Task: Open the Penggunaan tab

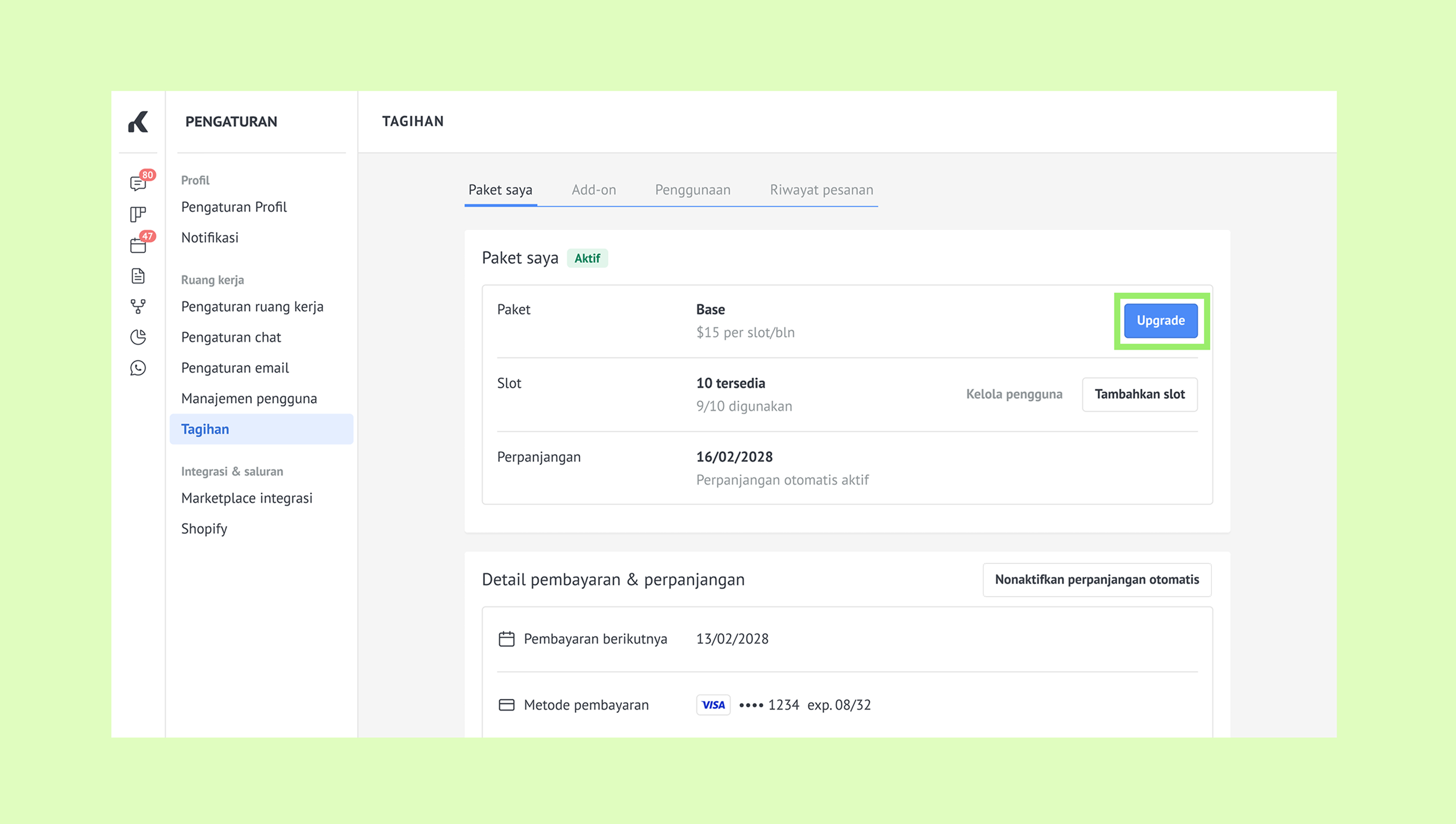Action: click(693, 190)
